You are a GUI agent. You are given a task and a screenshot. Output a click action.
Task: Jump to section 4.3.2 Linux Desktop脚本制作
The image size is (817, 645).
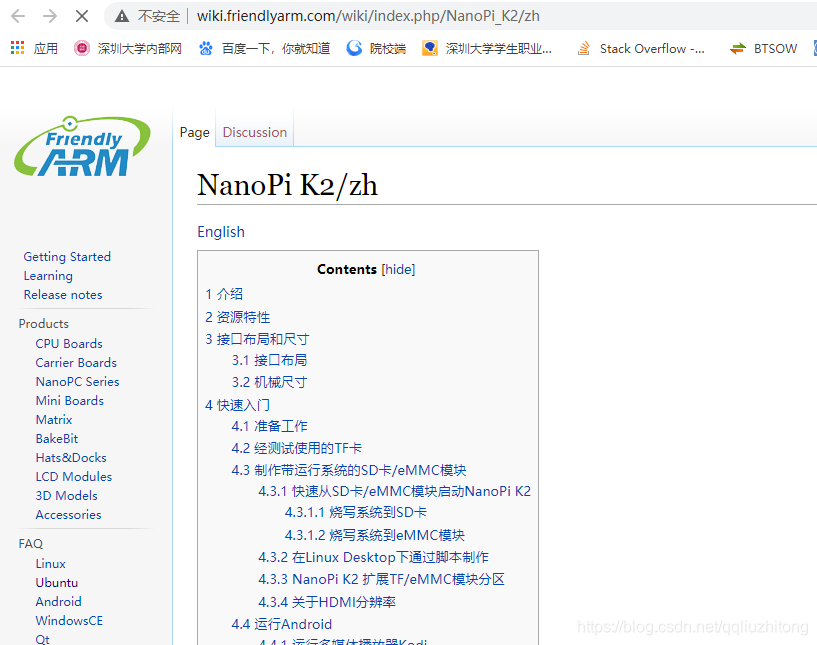point(373,557)
